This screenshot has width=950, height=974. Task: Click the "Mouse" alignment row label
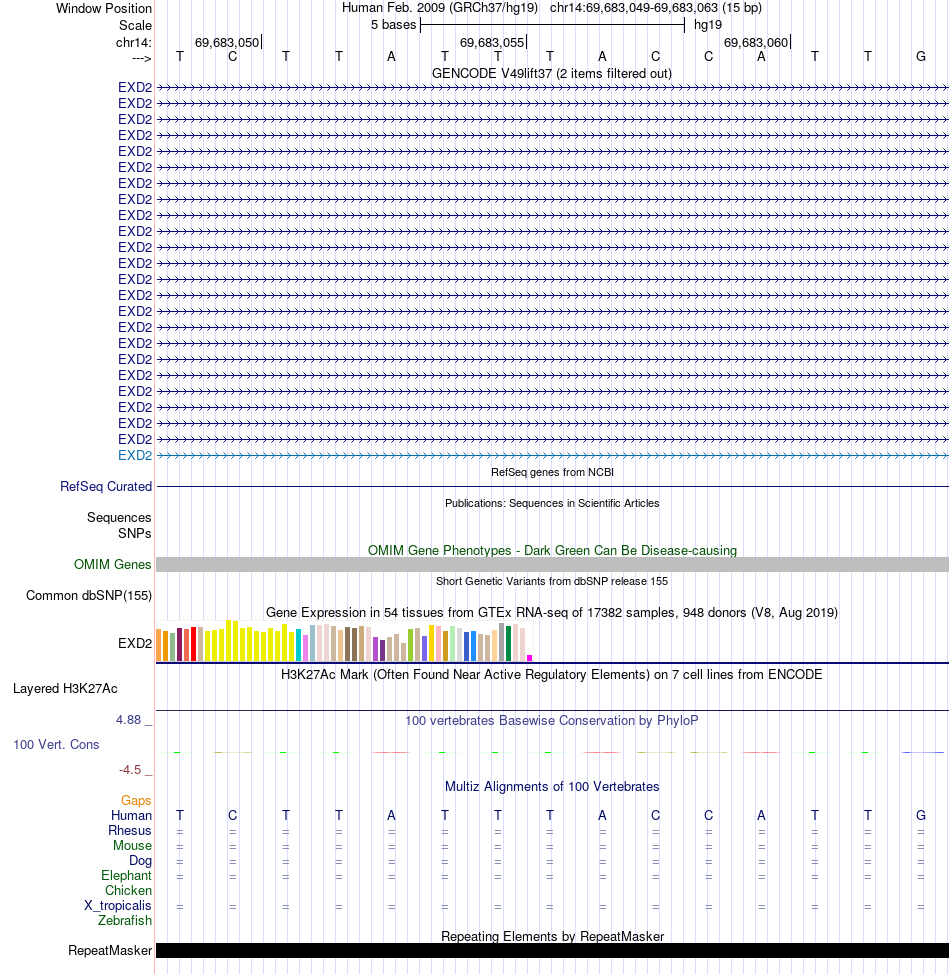coord(132,845)
